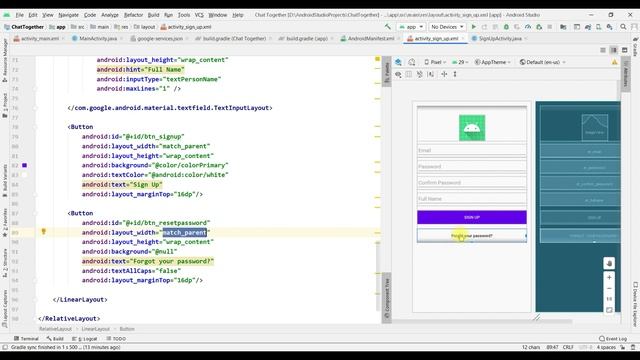Click the Search Everywhere magnifier icon

pyautogui.click(x=623, y=27)
